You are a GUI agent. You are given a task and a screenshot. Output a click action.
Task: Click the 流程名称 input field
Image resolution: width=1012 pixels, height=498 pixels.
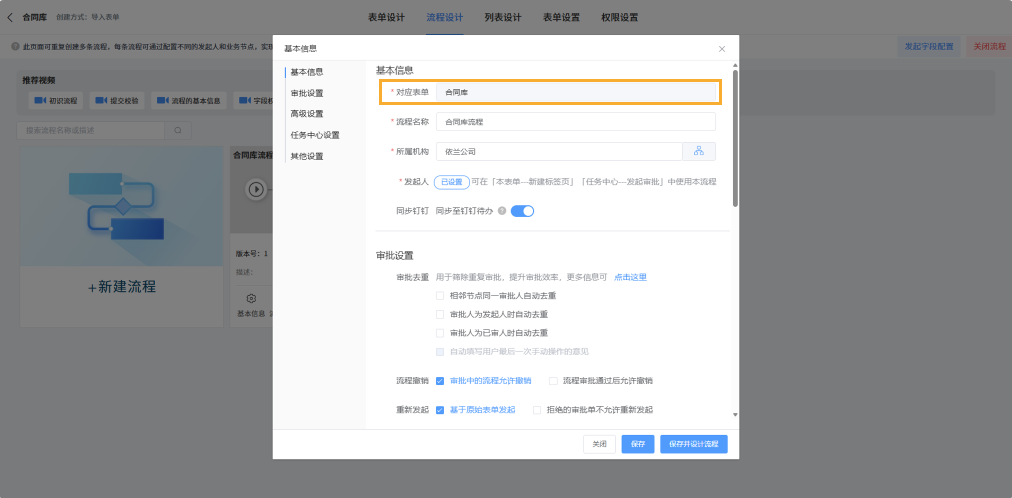tap(576, 122)
